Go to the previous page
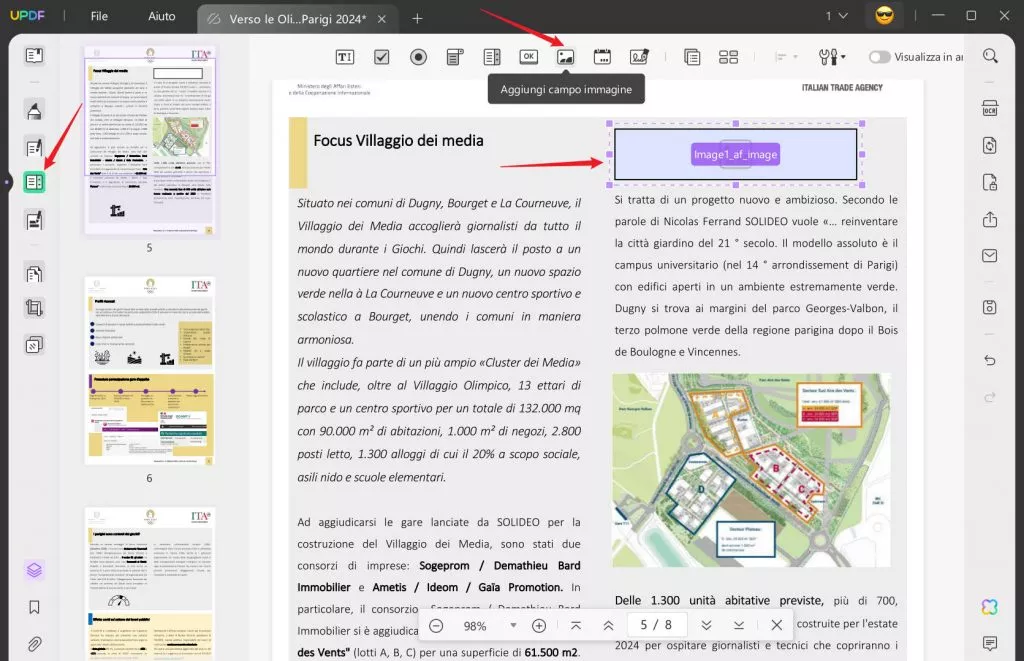Screen dimensions: 1024x661 click(x=608, y=625)
